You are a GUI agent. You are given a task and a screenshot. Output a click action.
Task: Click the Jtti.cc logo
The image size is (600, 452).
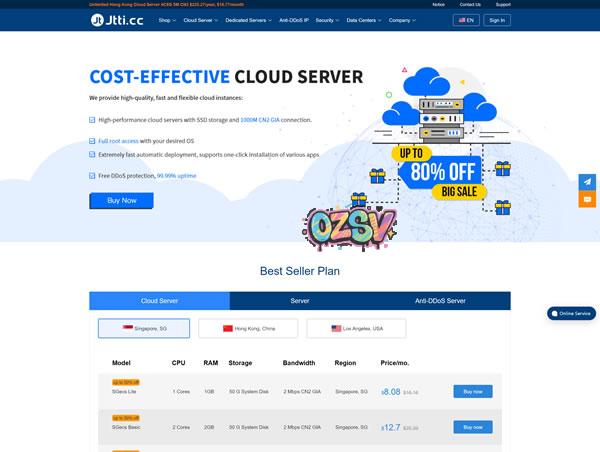[118, 20]
